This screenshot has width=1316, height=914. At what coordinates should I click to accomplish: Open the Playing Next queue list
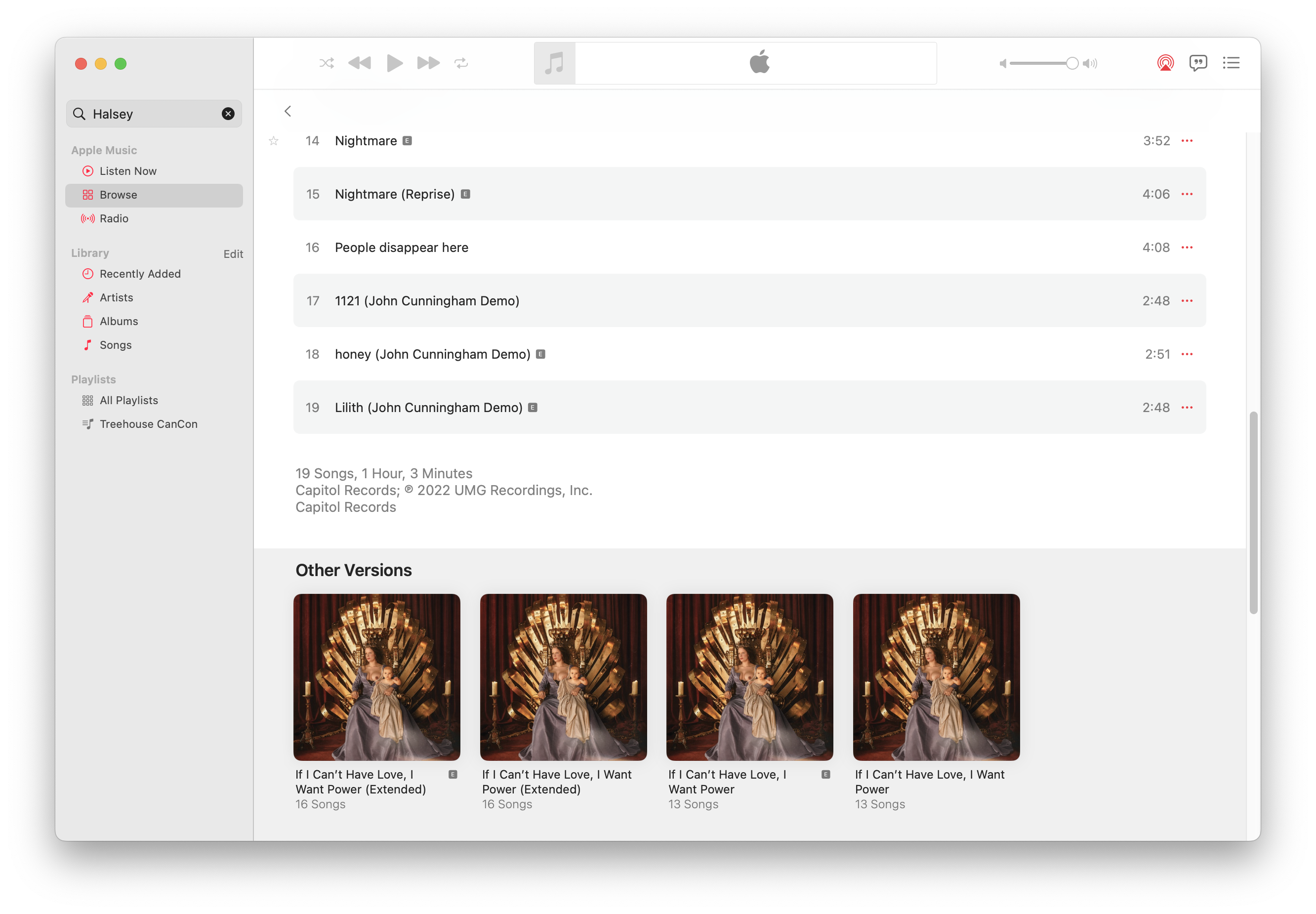pos(1231,63)
